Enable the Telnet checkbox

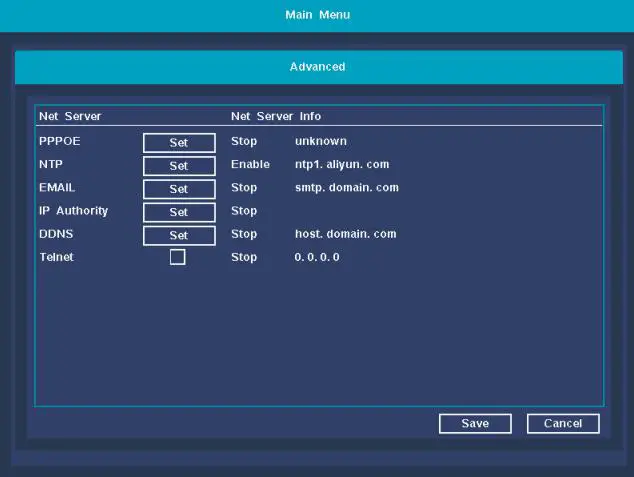click(178, 257)
